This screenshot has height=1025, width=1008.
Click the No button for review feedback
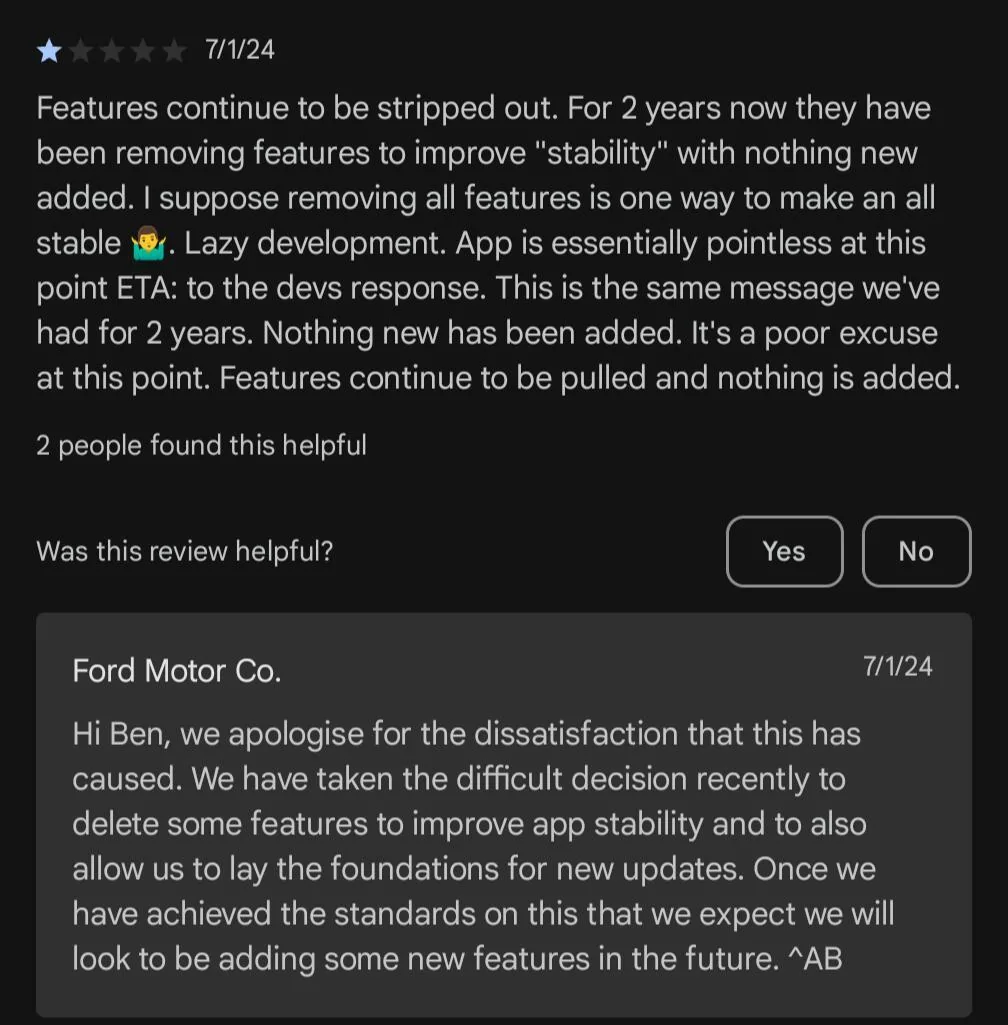(916, 551)
